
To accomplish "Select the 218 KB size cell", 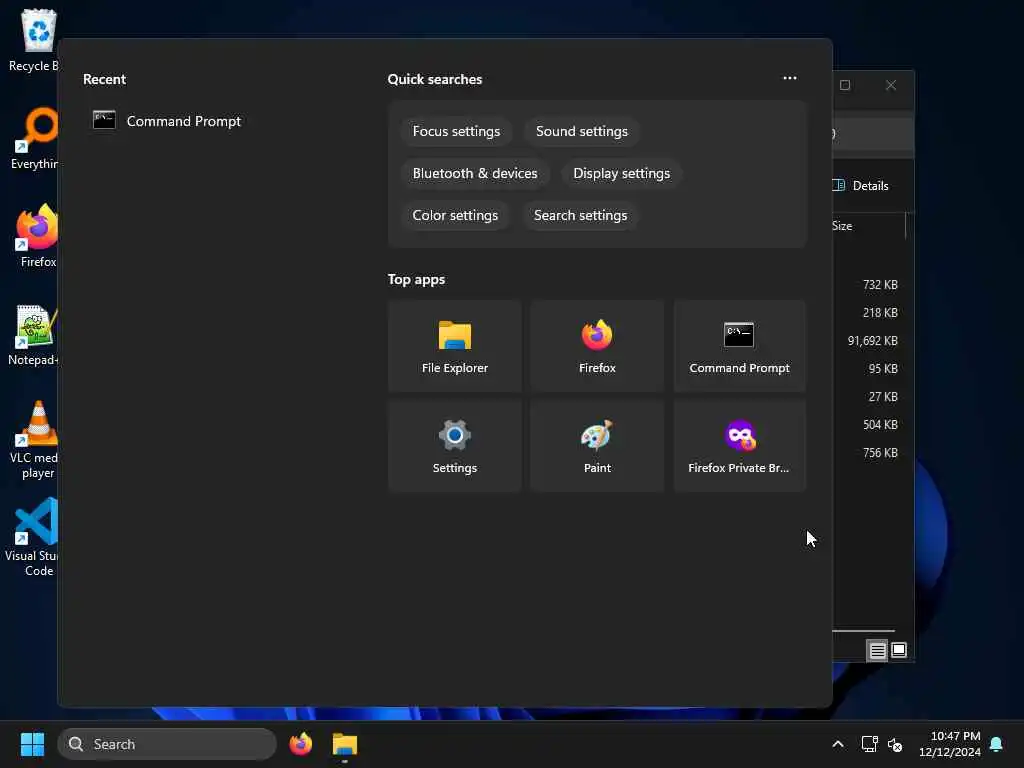I will pos(880,313).
